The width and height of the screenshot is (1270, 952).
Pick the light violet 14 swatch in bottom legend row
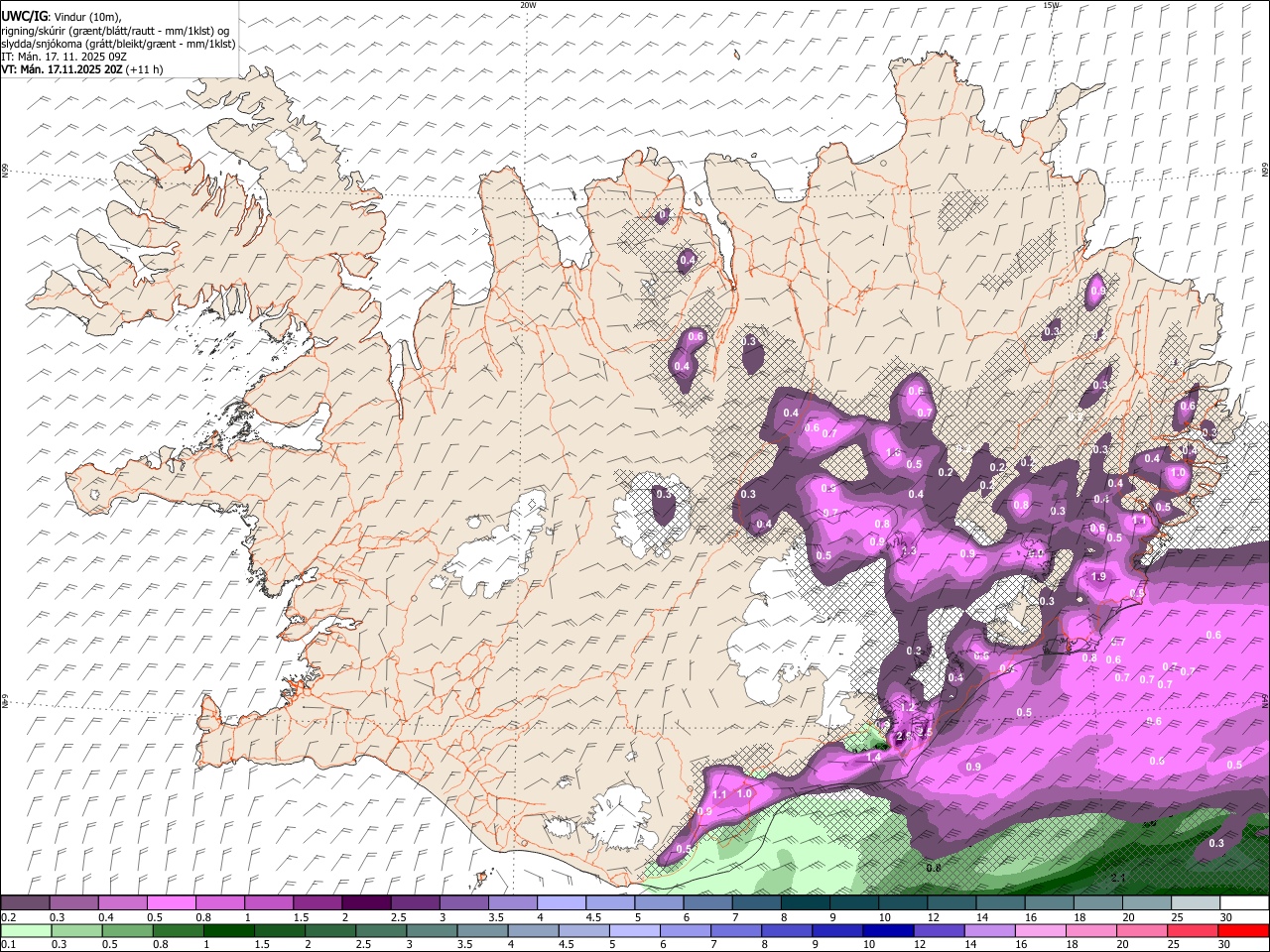click(988, 931)
